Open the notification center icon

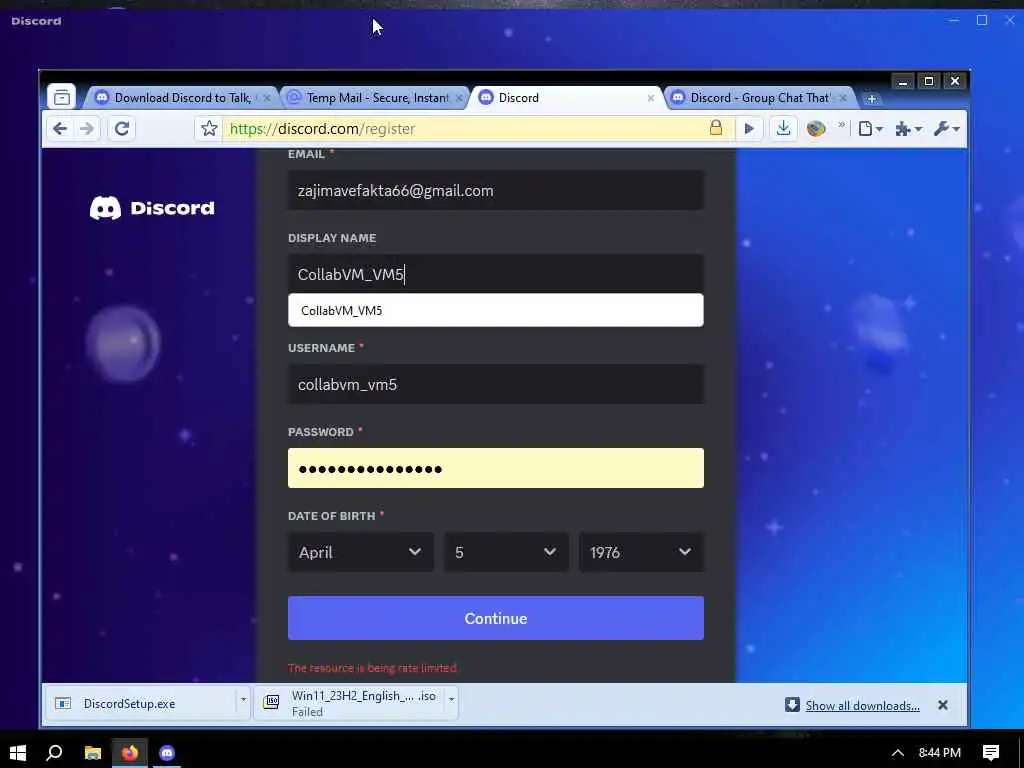click(x=991, y=753)
